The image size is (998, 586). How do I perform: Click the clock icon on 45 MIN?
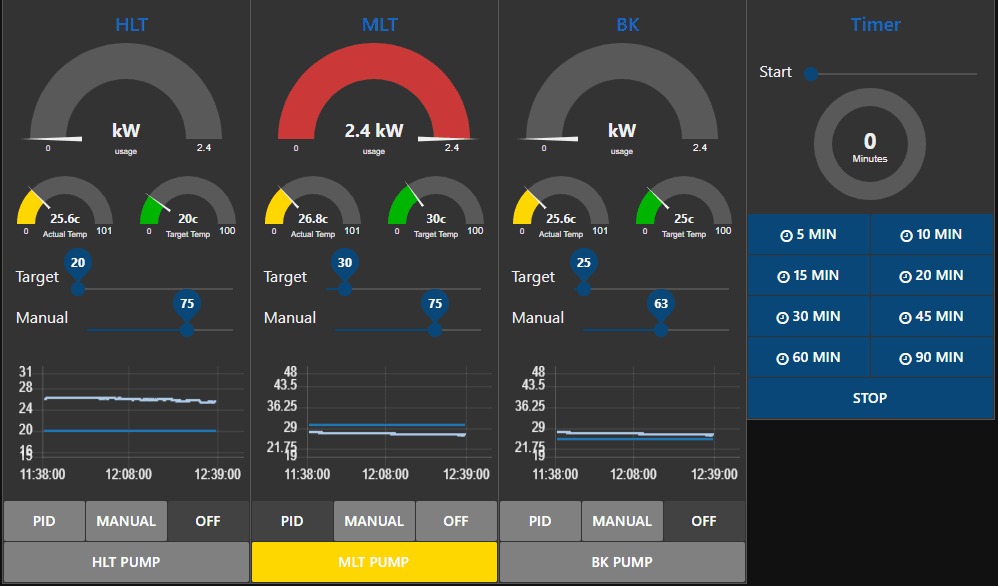pyautogui.click(x=906, y=317)
